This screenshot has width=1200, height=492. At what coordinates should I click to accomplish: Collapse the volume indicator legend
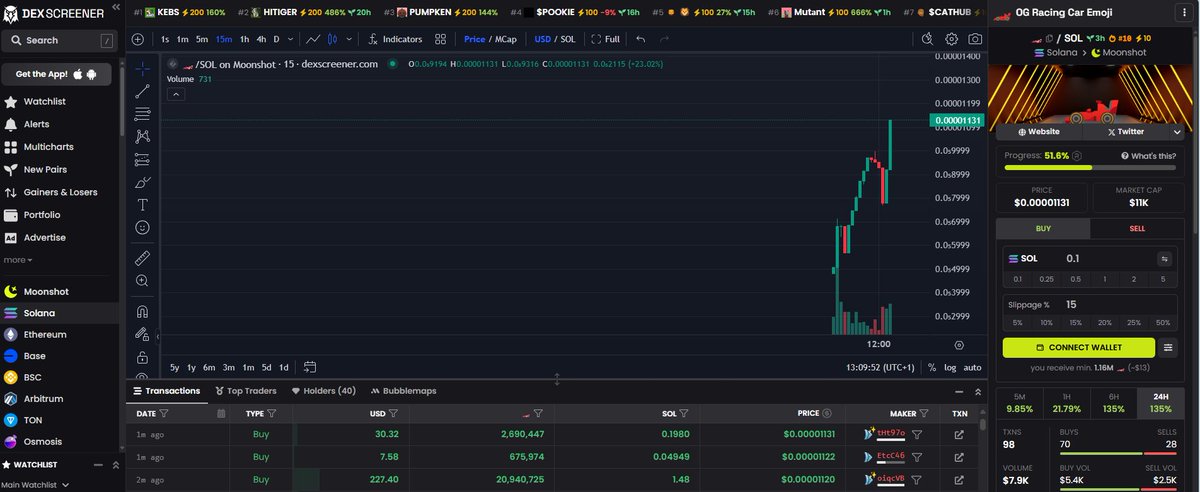[175, 94]
